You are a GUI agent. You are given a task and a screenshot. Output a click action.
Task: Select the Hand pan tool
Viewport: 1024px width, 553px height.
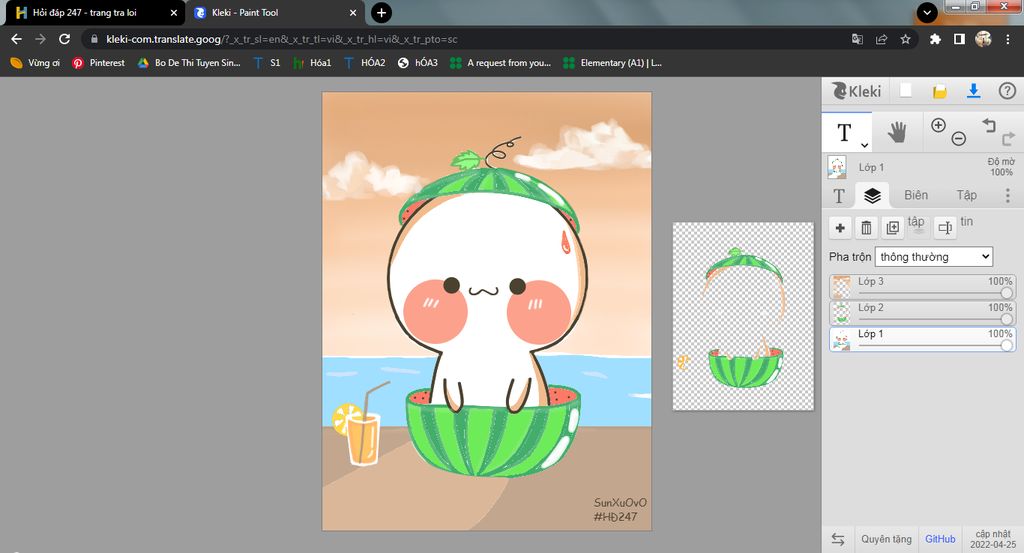[897, 132]
